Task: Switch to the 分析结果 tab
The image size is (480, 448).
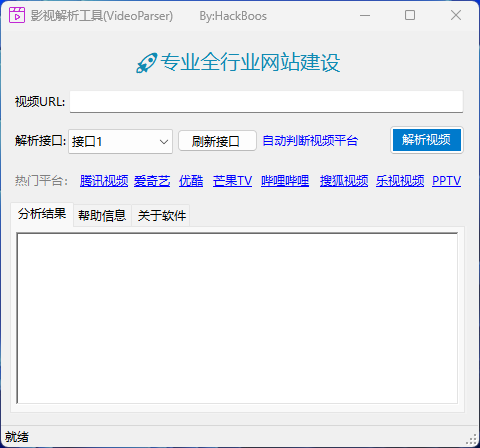Action: click(42, 214)
